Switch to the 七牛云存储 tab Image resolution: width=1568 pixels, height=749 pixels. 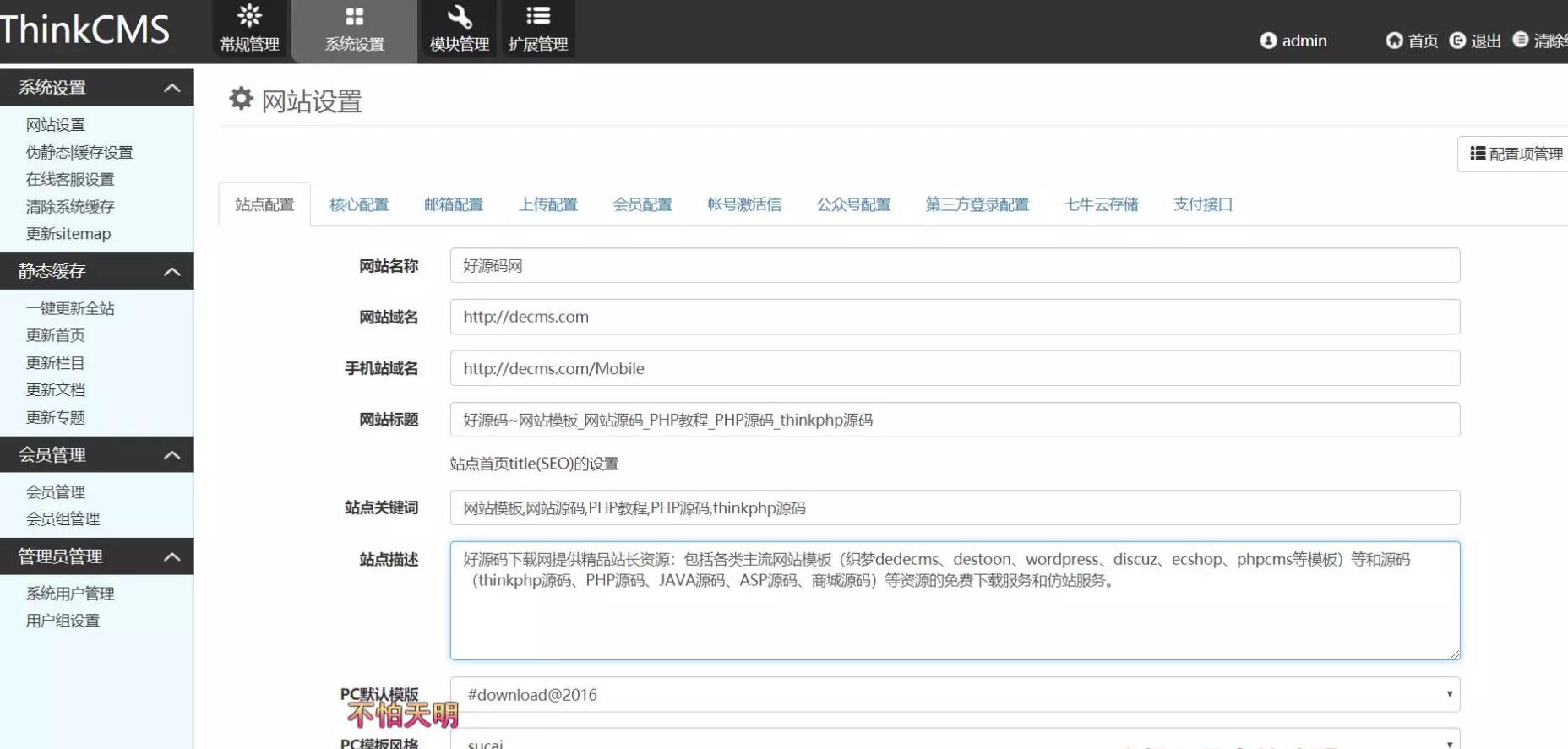[x=1102, y=204]
